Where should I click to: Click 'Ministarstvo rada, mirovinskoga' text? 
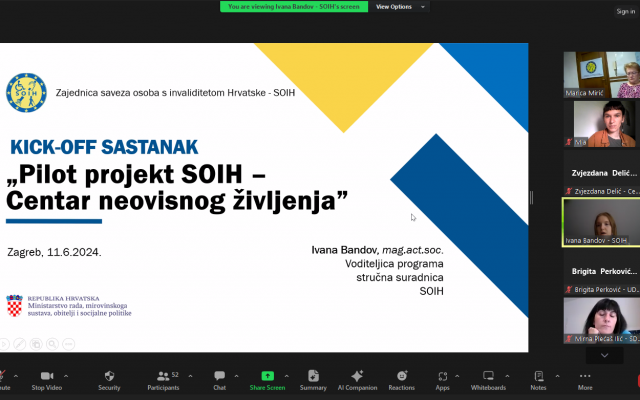78,306
